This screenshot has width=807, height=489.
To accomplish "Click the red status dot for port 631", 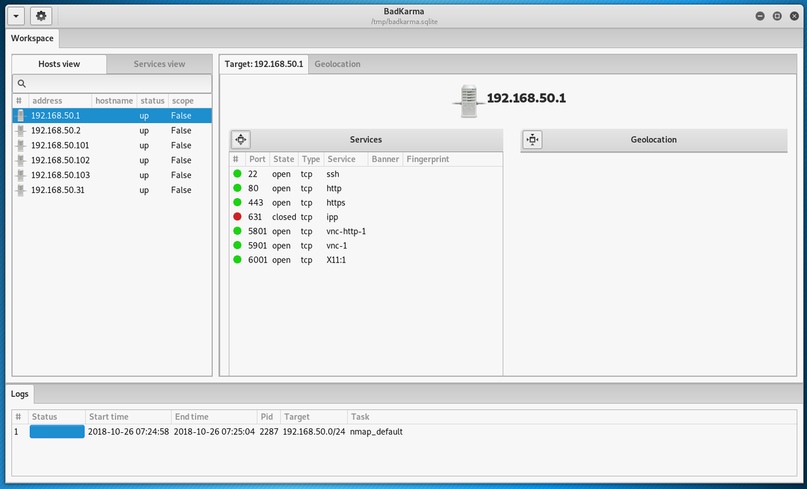I will tap(238, 217).
